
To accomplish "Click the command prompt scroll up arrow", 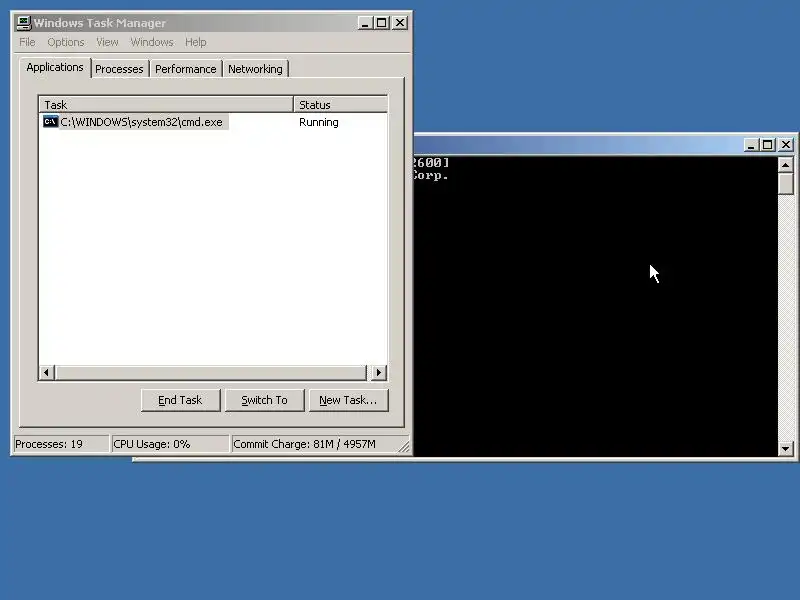I will point(786,165).
